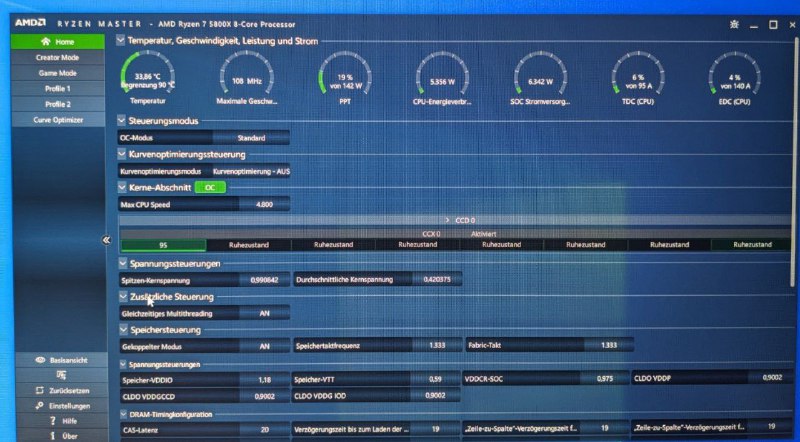
Task: Click the gear-like icon in the title bar
Action: pos(734,24)
